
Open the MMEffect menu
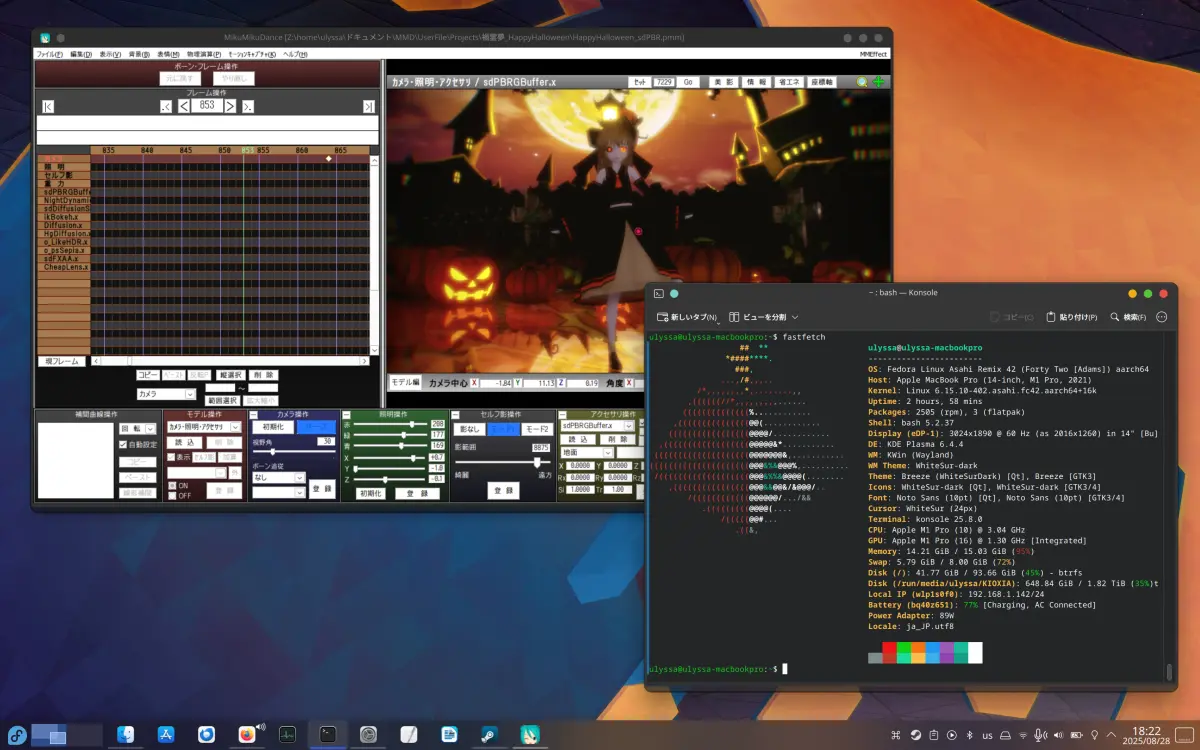[x=872, y=54]
